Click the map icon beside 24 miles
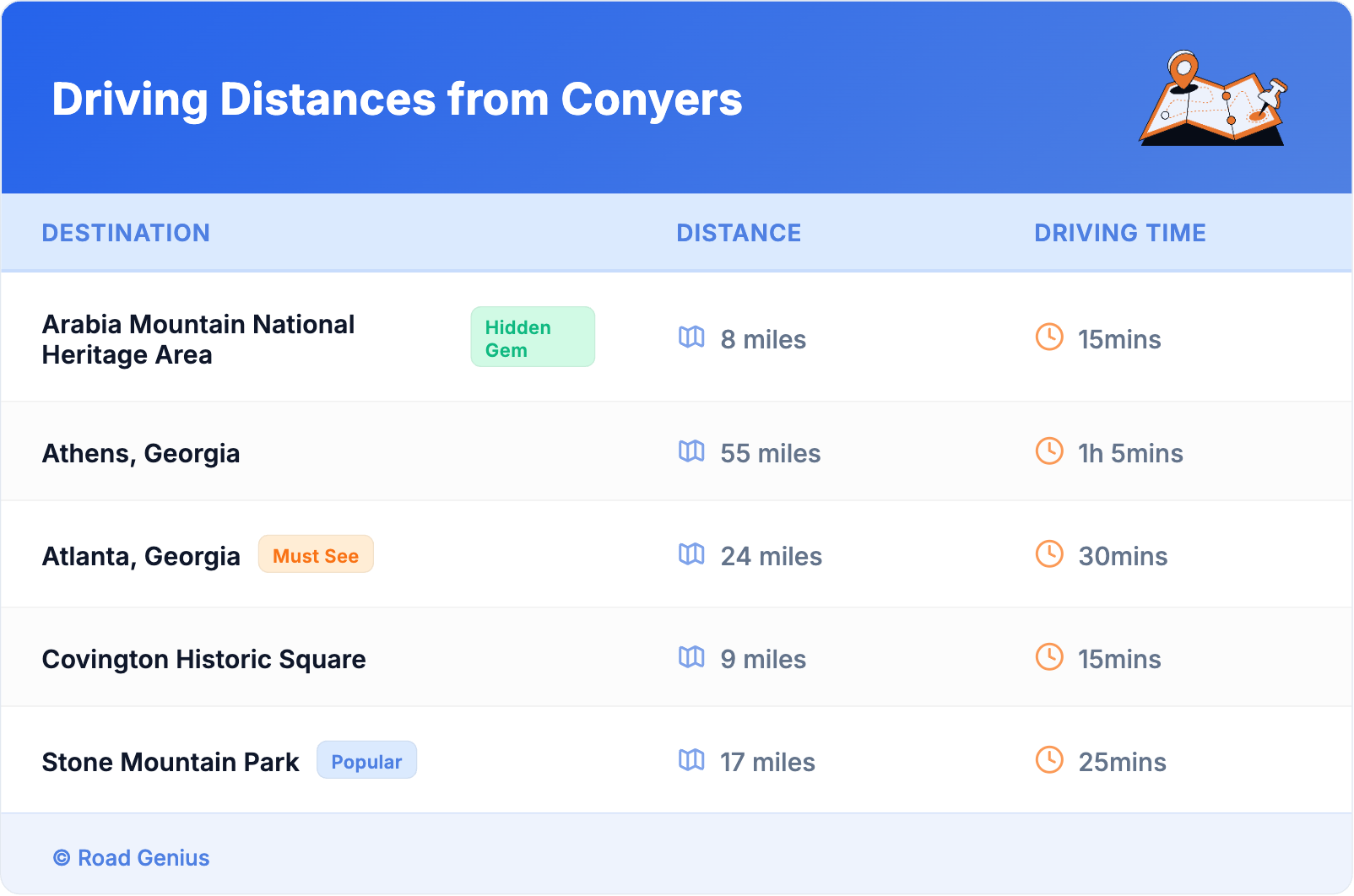 691,554
